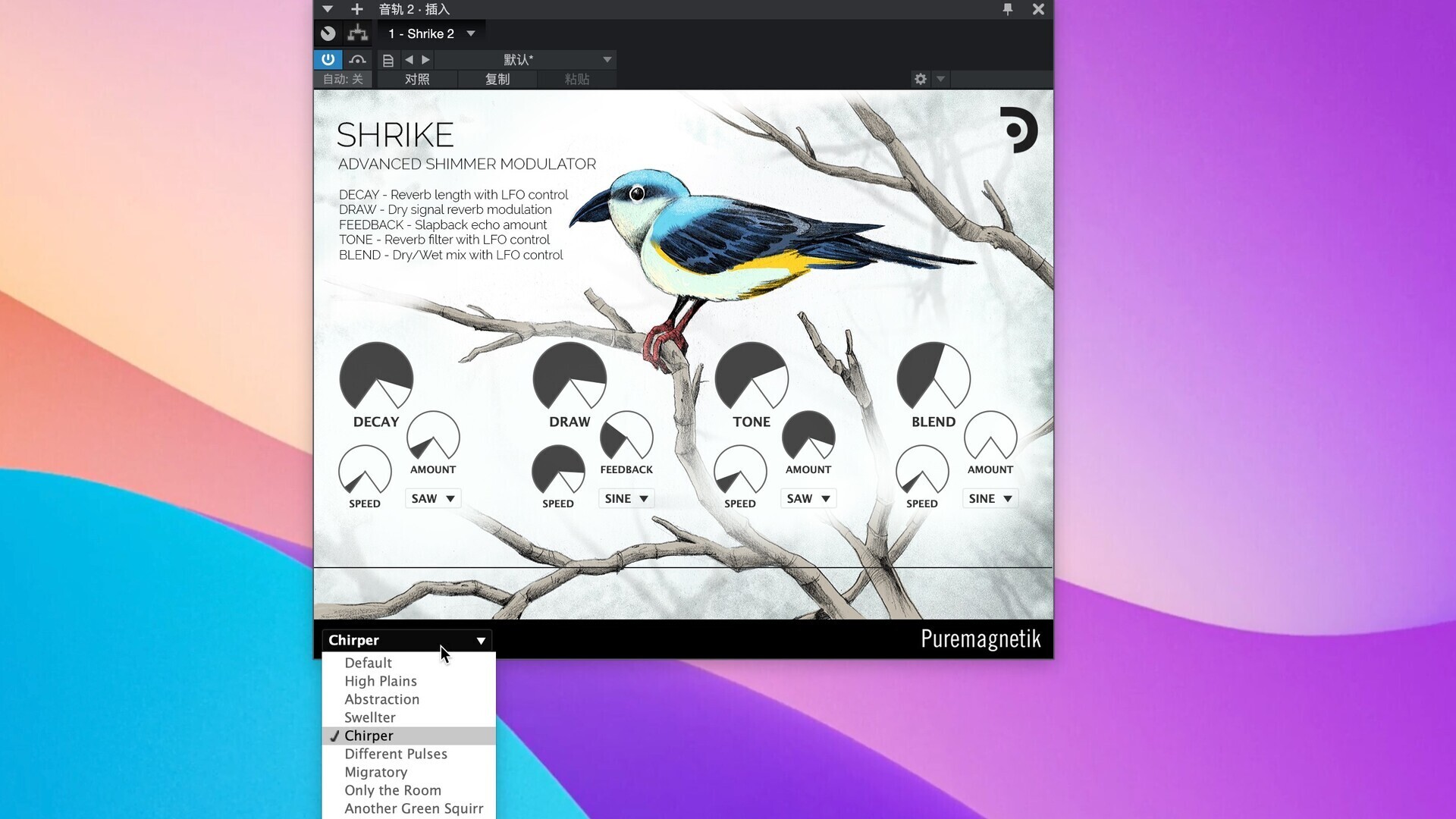1456x819 pixels.
Task: Click the 音轨 2 · 插入 title text
Action: [x=414, y=9]
